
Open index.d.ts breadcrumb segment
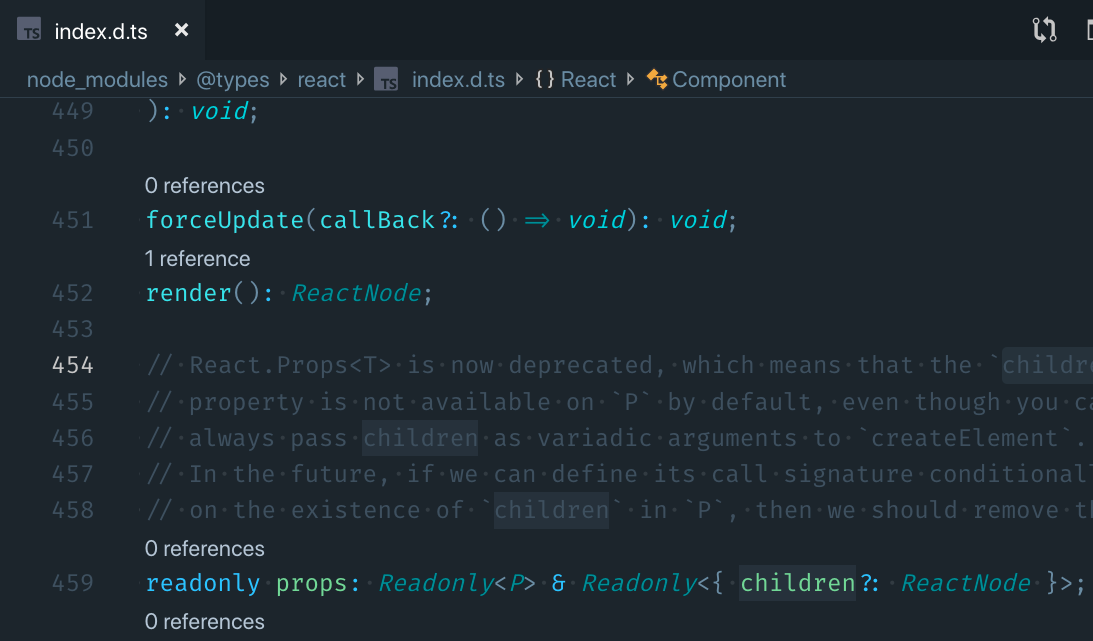[x=458, y=79]
